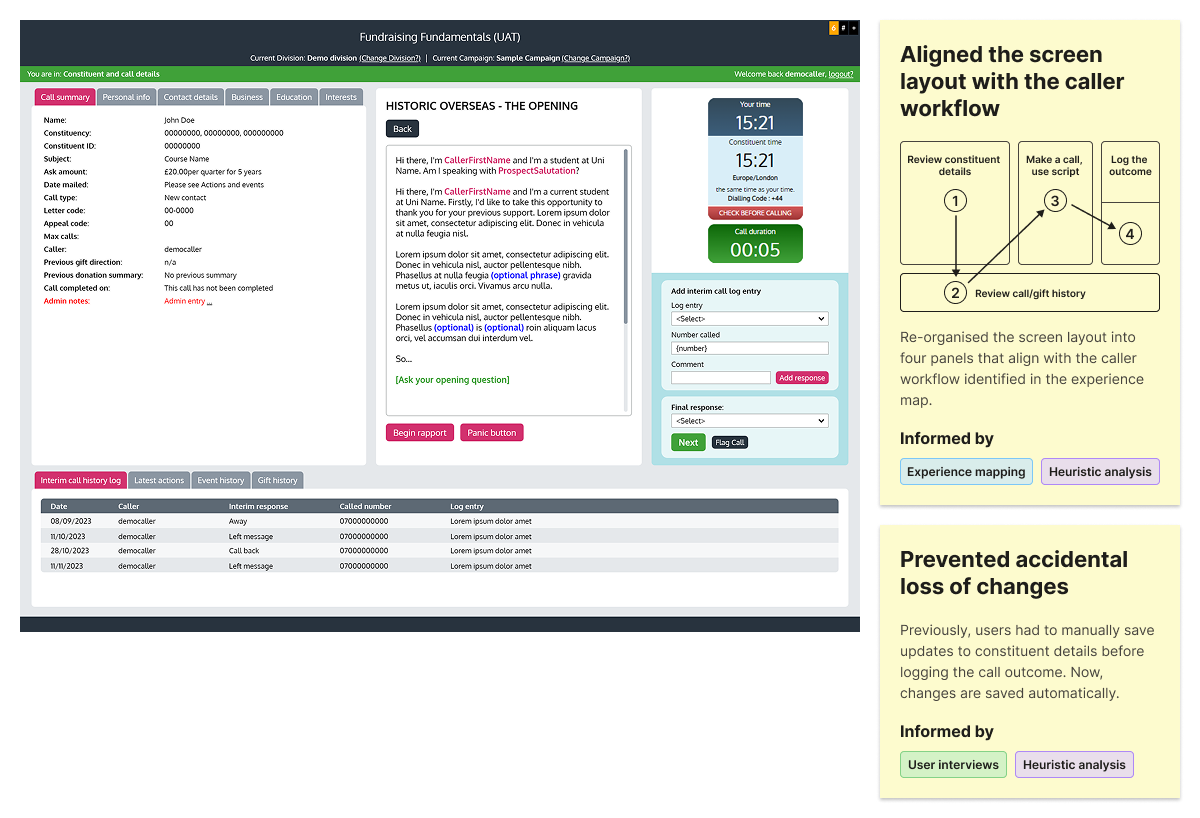
Task: Expand the Final response dropdown
Action: click(749, 421)
